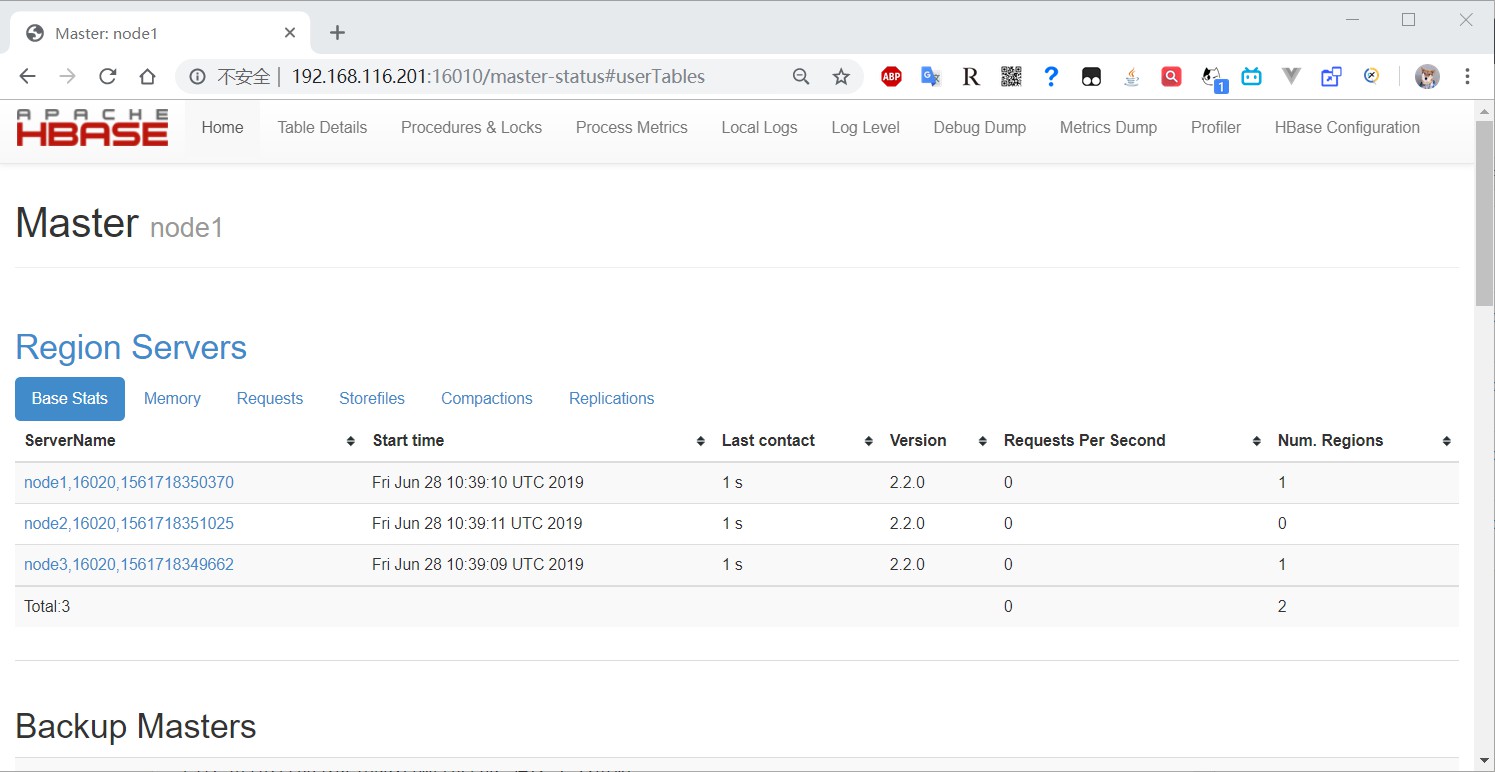Click the site info icon in address bar
This screenshot has width=1495, height=772.
click(198, 77)
